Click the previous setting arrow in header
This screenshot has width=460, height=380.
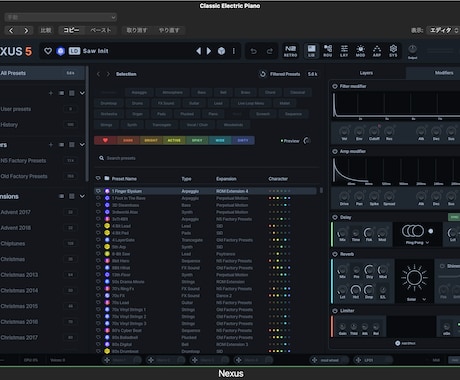coord(11,31)
